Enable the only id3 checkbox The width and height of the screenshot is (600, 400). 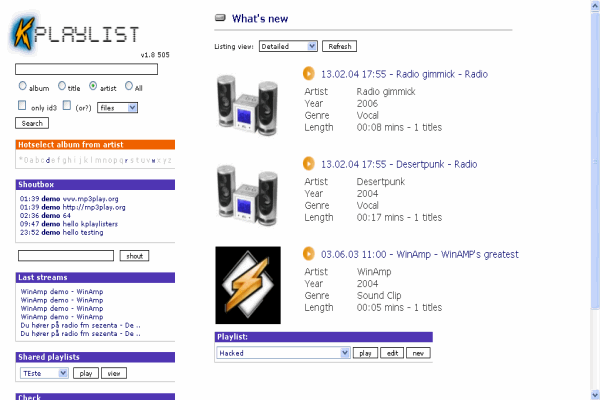(x=23, y=106)
